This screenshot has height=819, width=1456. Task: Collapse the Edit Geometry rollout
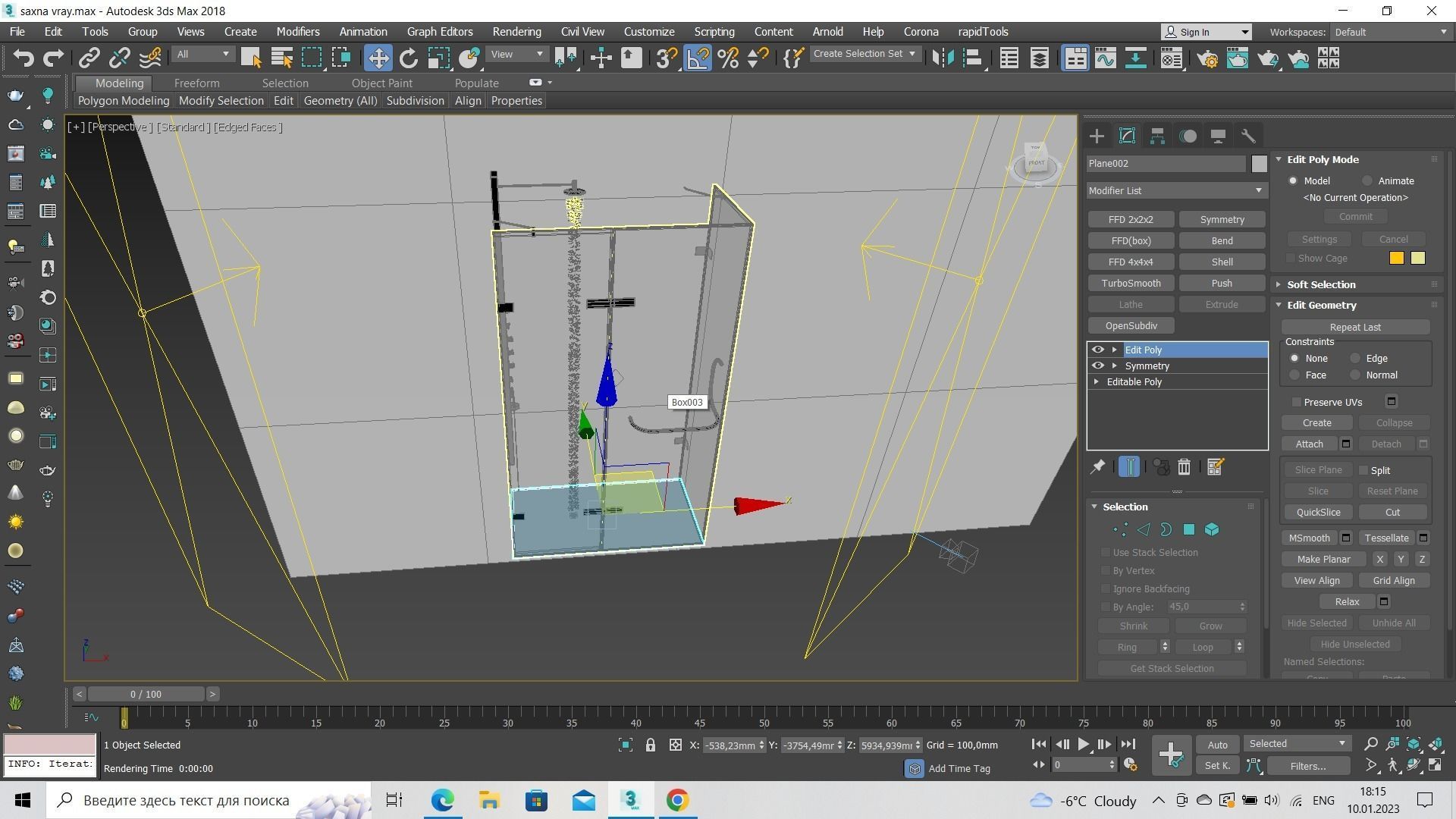pyautogui.click(x=1279, y=305)
